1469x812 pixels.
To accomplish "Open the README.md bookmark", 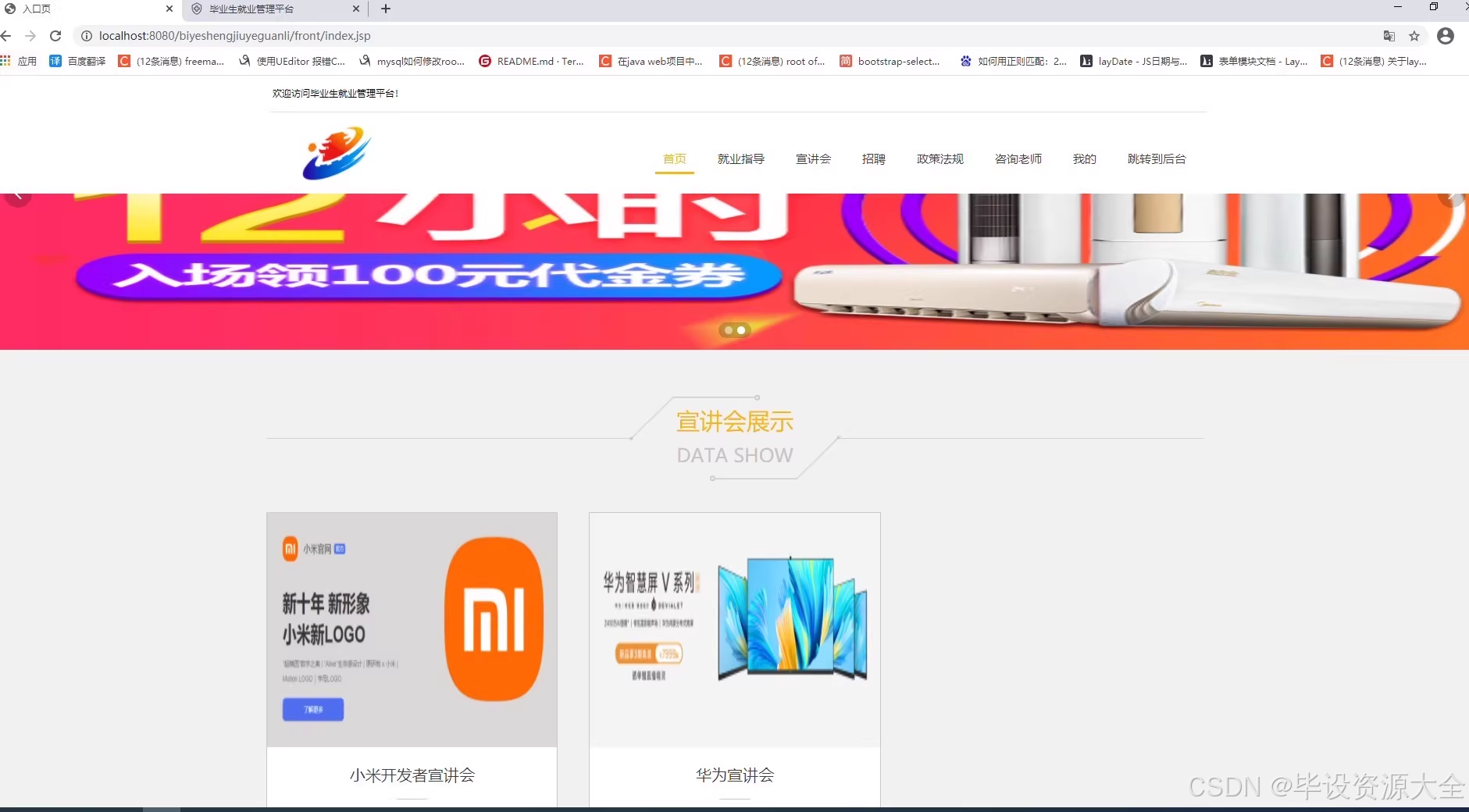I will click(x=531, y=61).
